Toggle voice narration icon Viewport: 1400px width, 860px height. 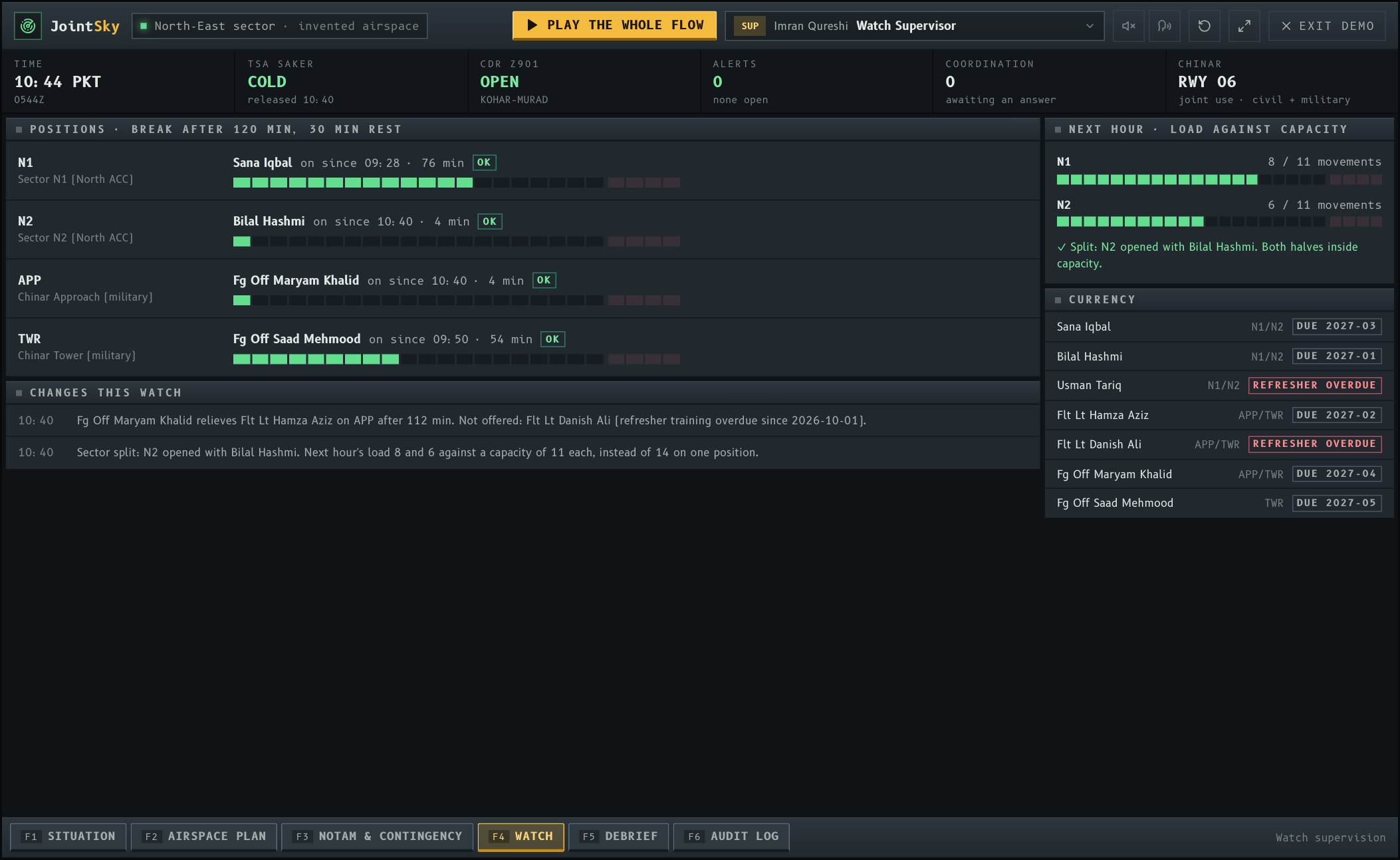pyautogui.click(x=1164, y=26)
